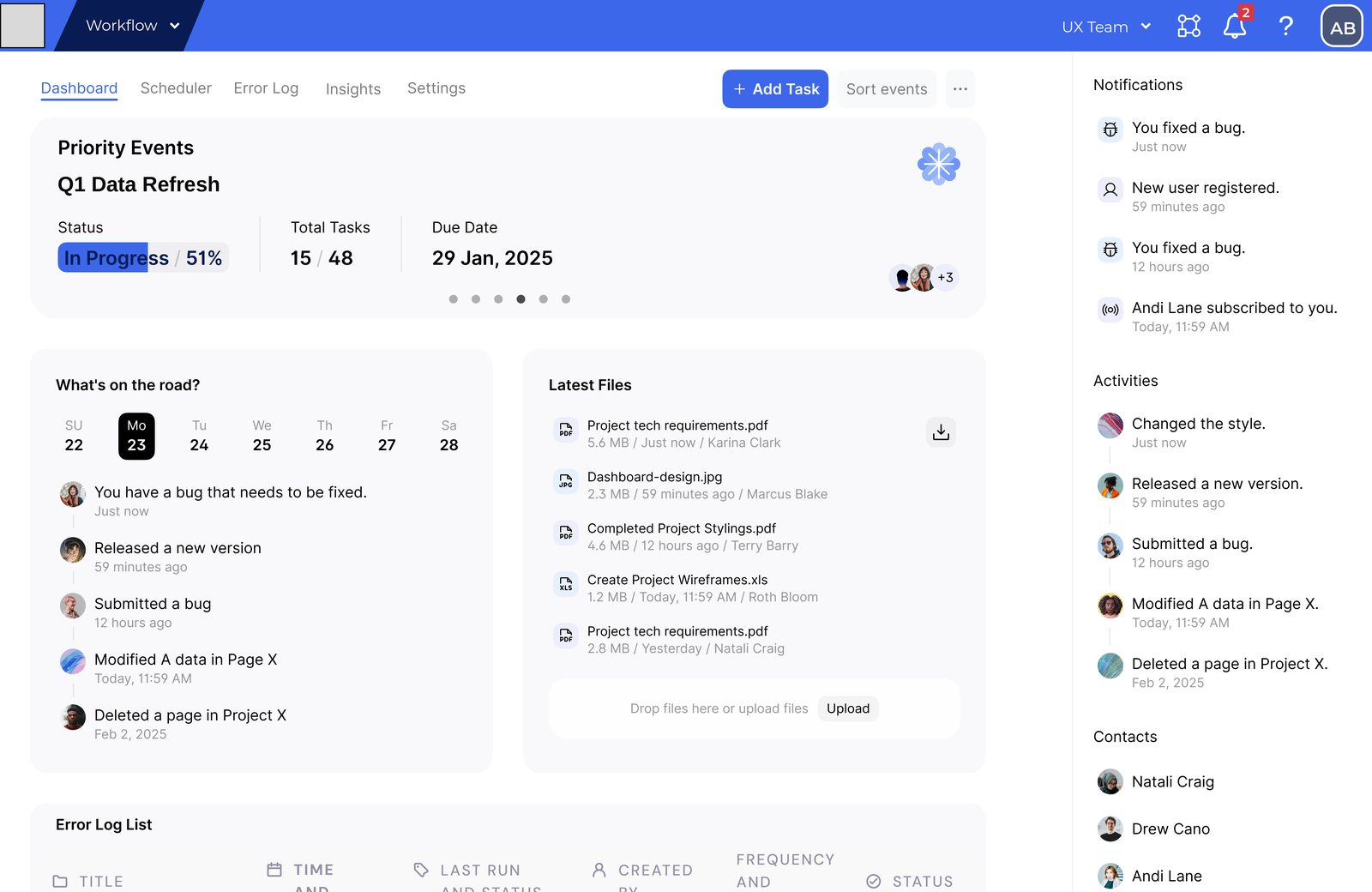Screen dimensions: 1372x892
Task: Open the Scheduler tab
Action: (176, 88)
